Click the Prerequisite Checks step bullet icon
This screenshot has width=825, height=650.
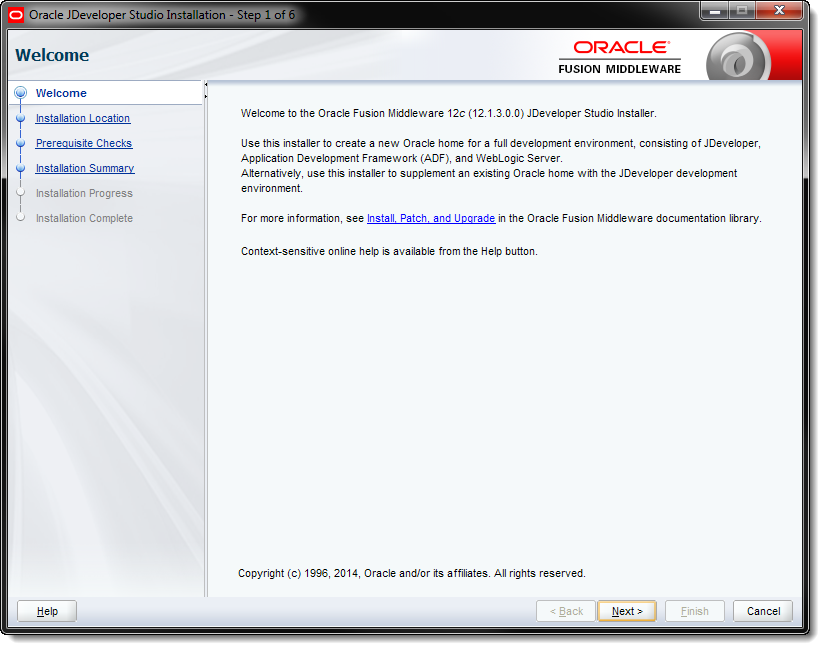[x=21, y=143]
